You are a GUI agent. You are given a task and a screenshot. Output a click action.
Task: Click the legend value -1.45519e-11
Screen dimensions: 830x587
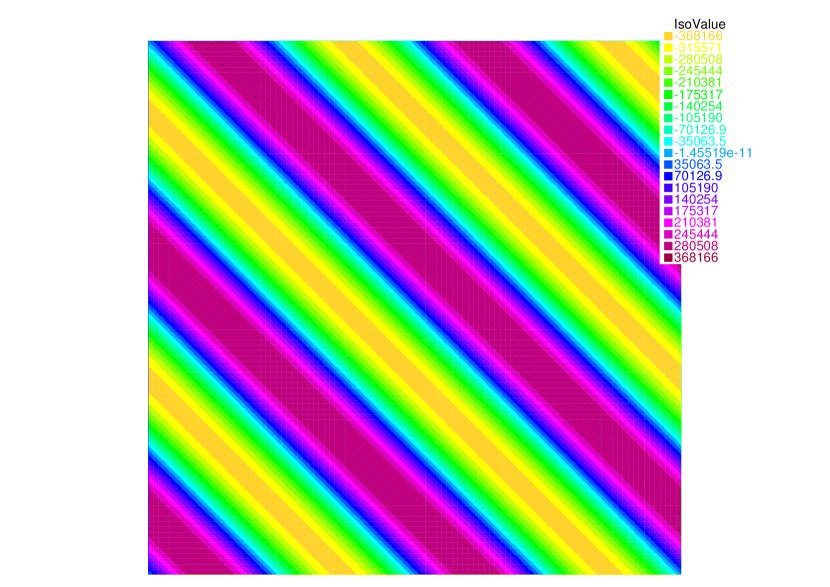[713, 153]
